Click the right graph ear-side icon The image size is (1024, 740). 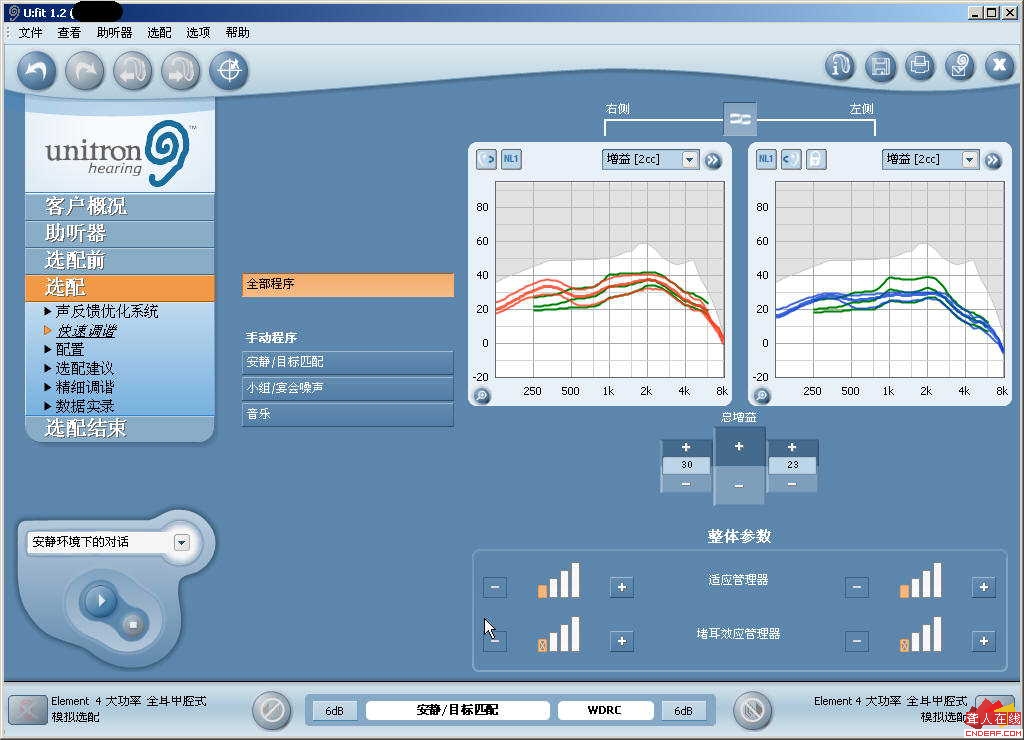[487, 159]
